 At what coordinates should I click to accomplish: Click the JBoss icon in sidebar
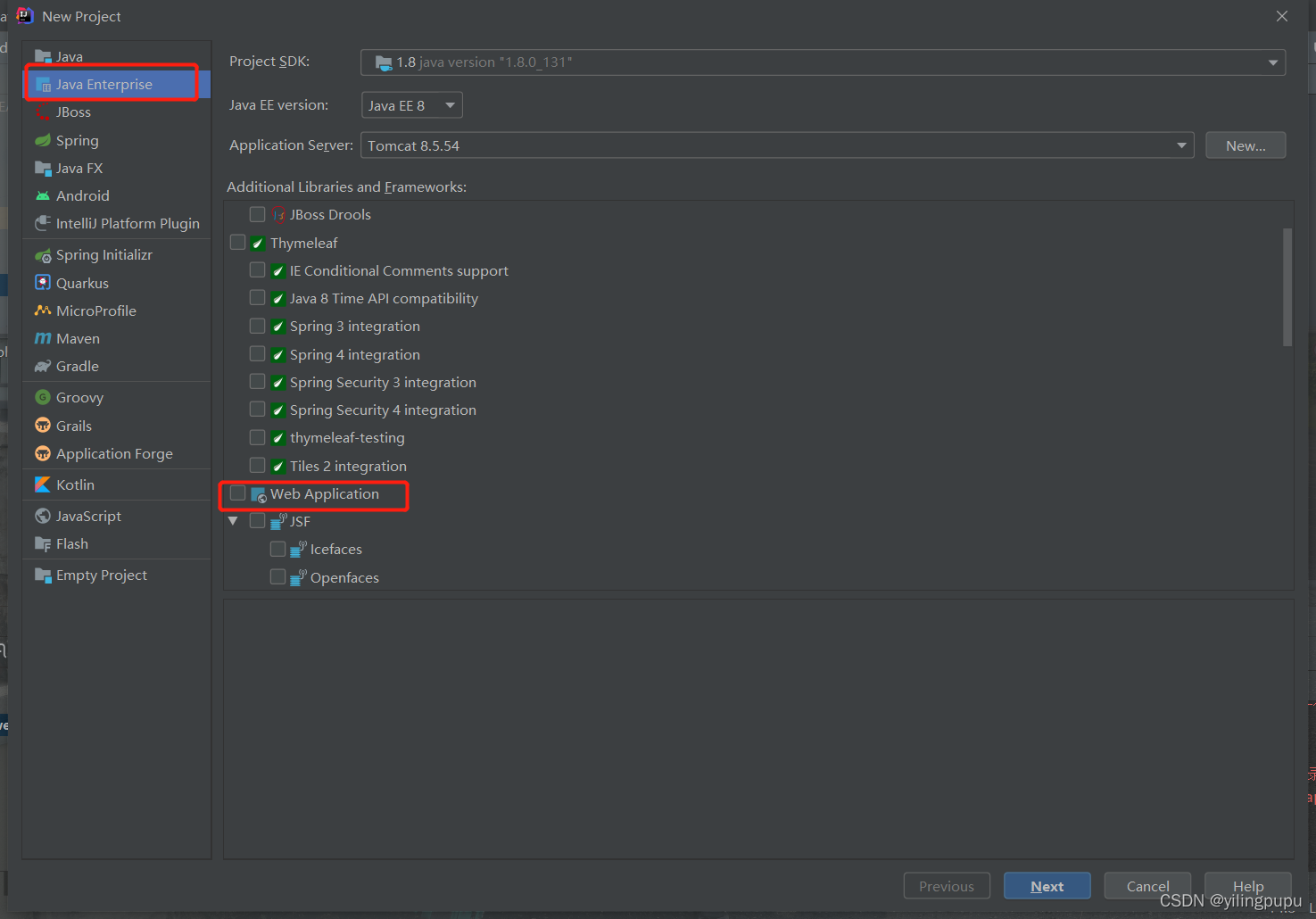click(x=43, y=112)
